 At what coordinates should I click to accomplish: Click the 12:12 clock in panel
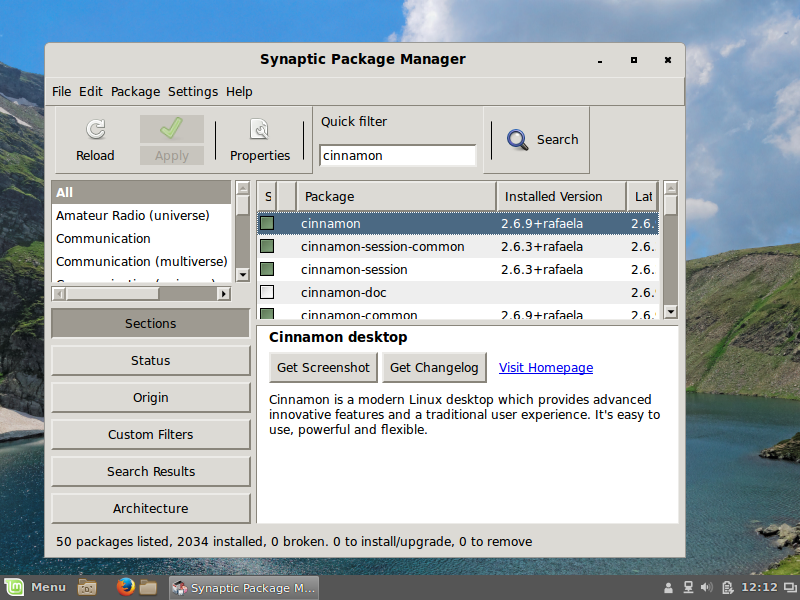point(759,587)
